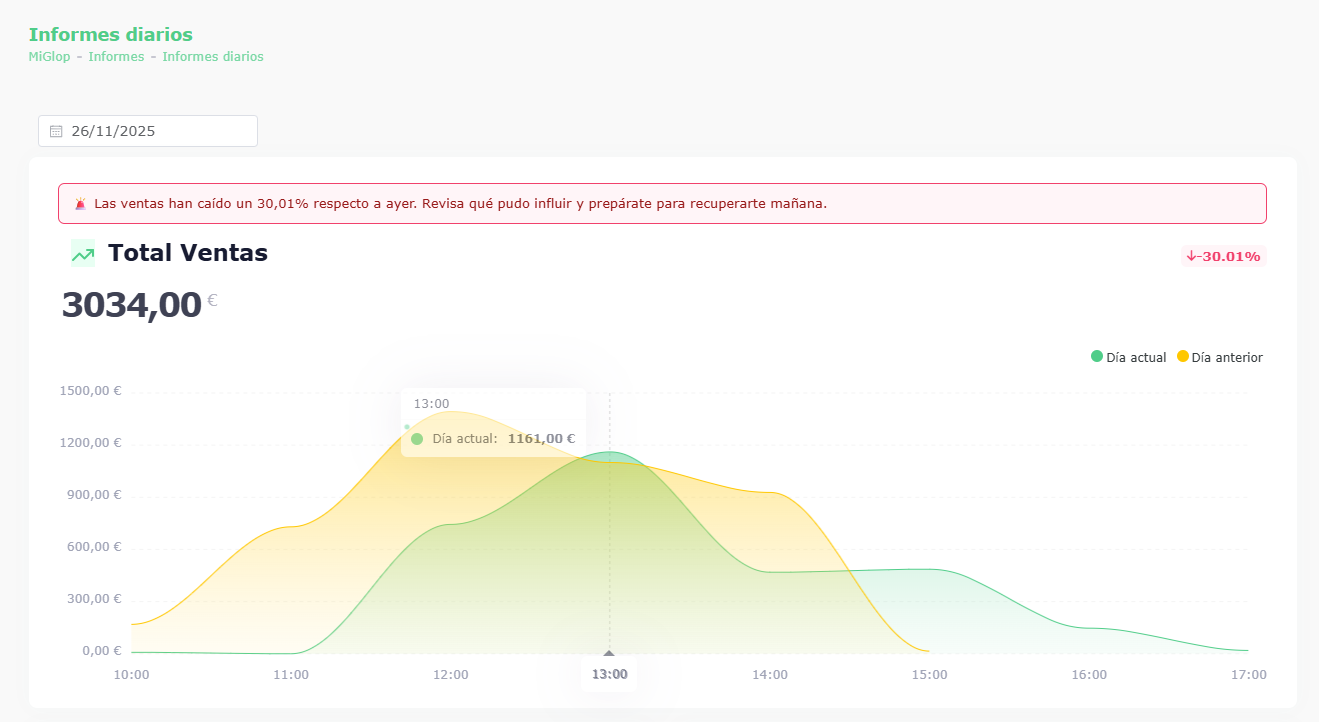Screen dimensions: 1319x722
Task: Toggle the Día actual series in the legend
Action: pyautogui.click(x=1129, y=357)
